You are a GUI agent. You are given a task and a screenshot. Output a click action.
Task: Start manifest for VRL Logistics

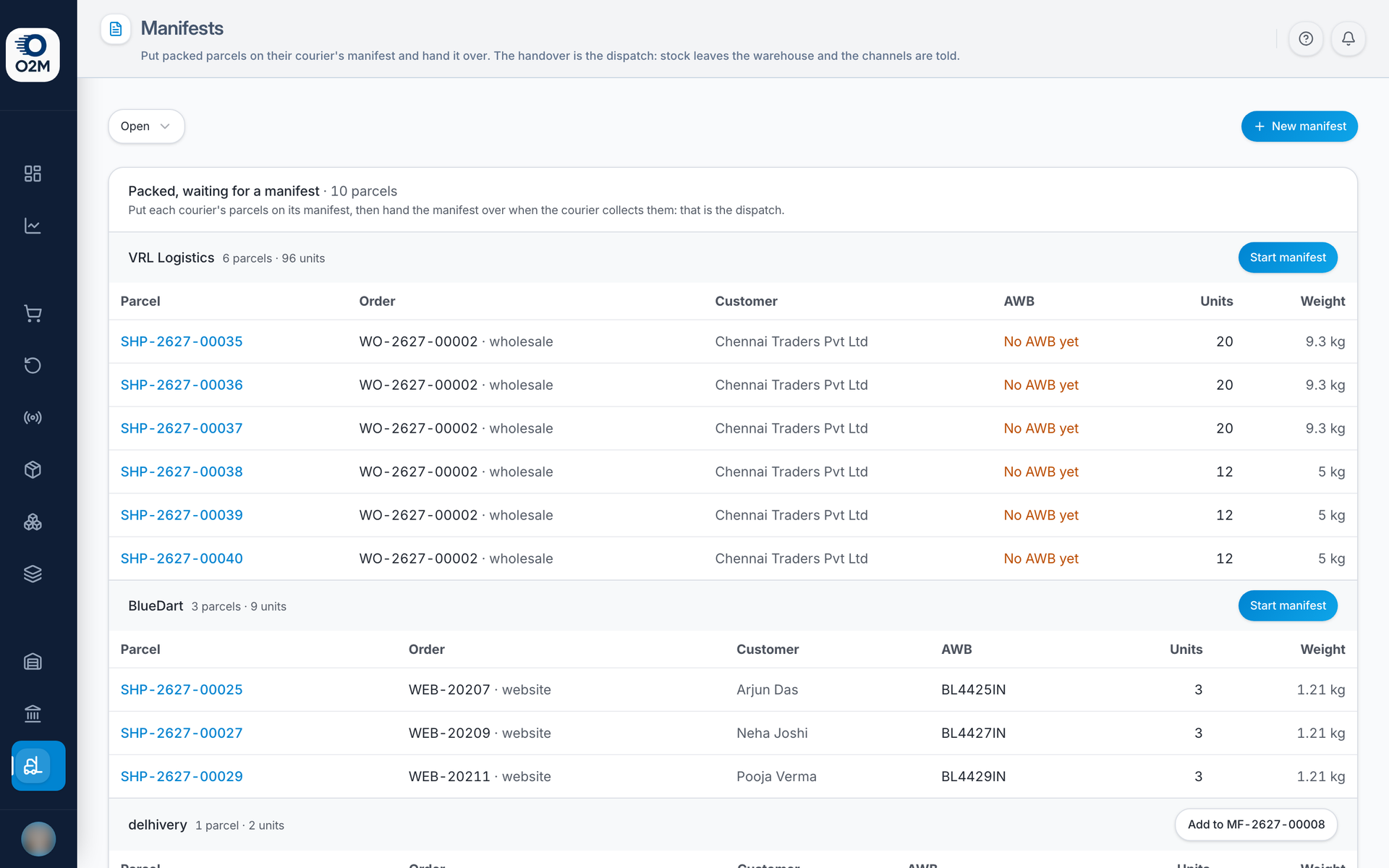click(x=1288, y=258)
